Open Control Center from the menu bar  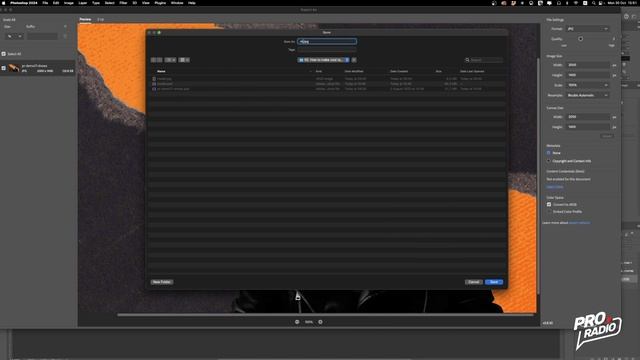(601, 3)
